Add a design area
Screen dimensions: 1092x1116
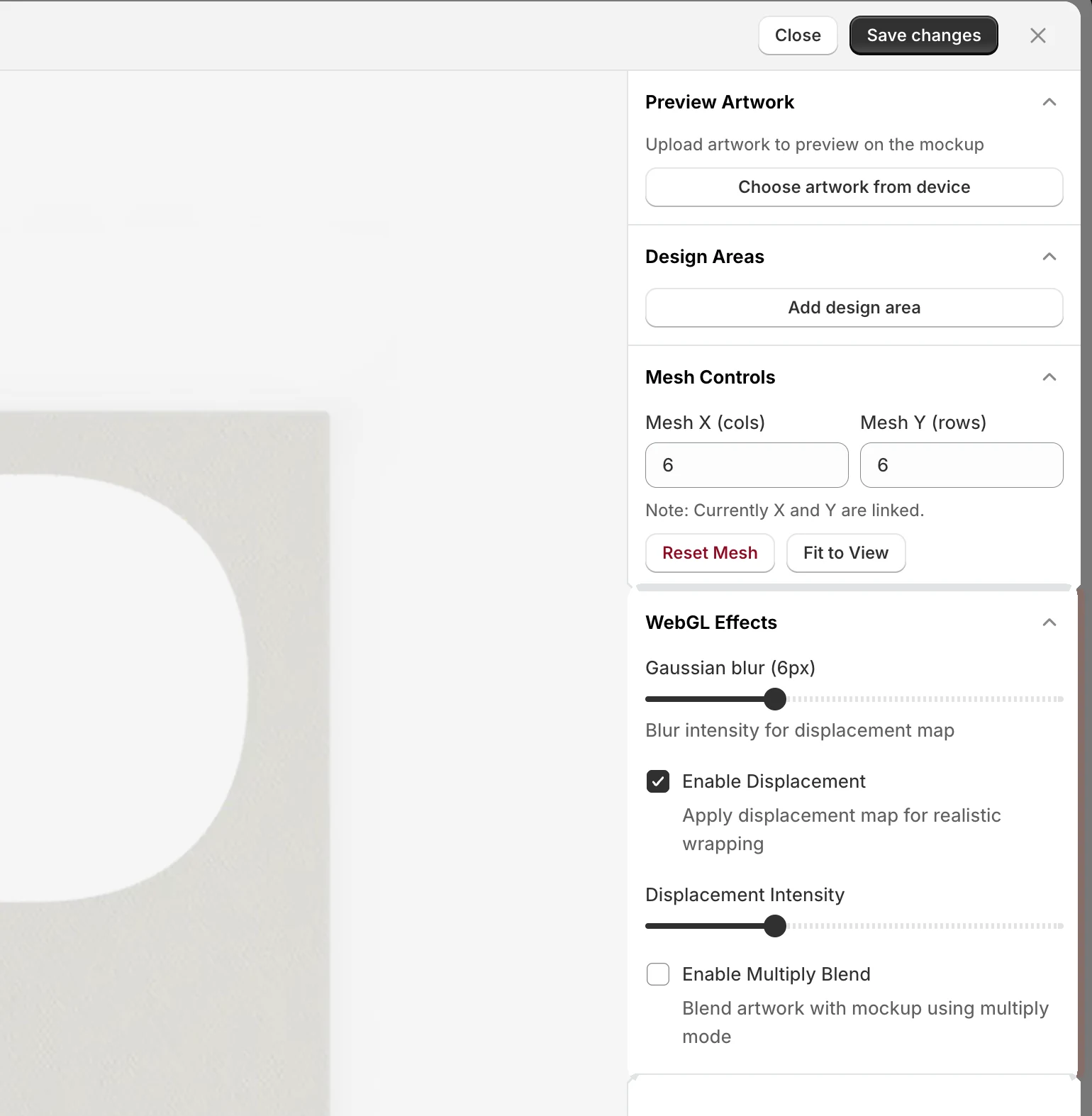[854, 308]
